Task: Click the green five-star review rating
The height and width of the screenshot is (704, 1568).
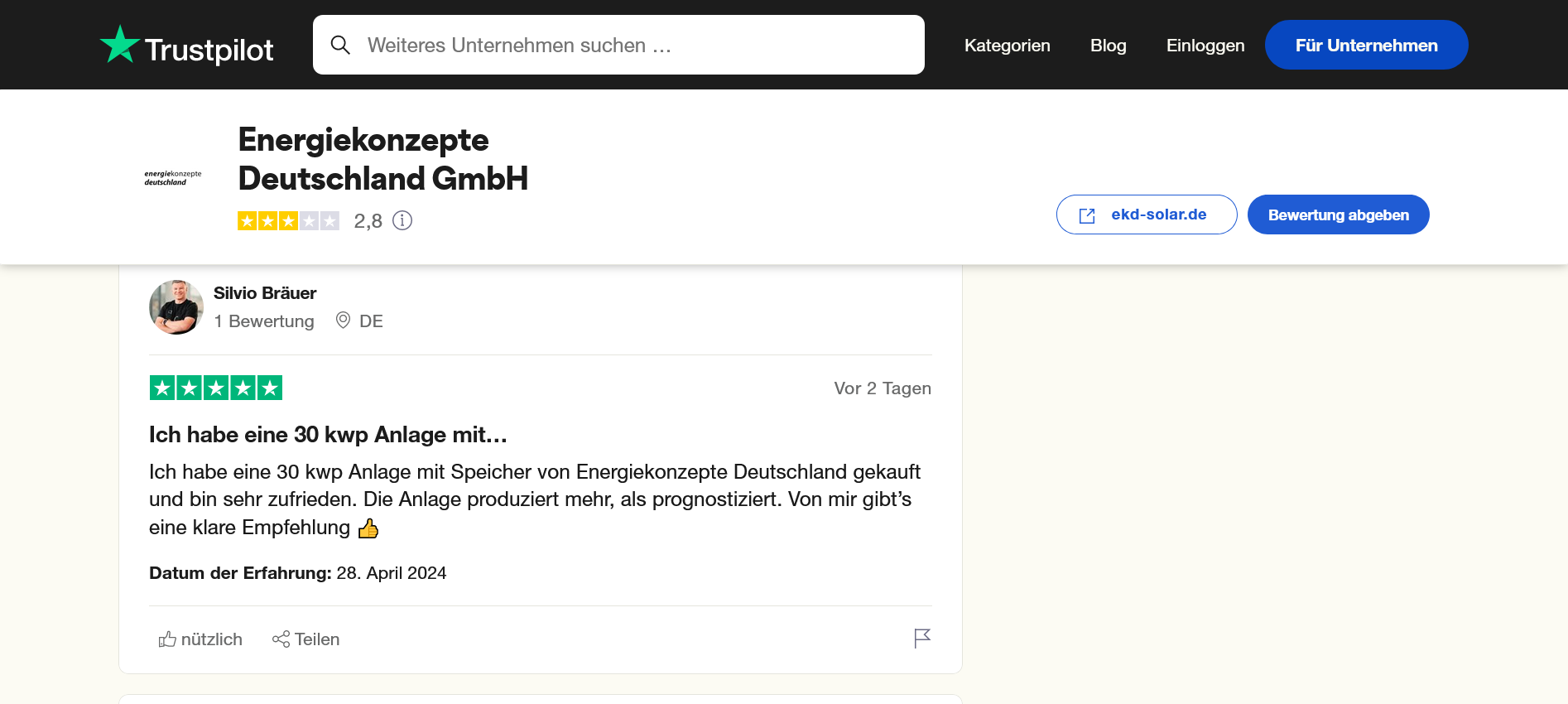Action: point(216,388)
